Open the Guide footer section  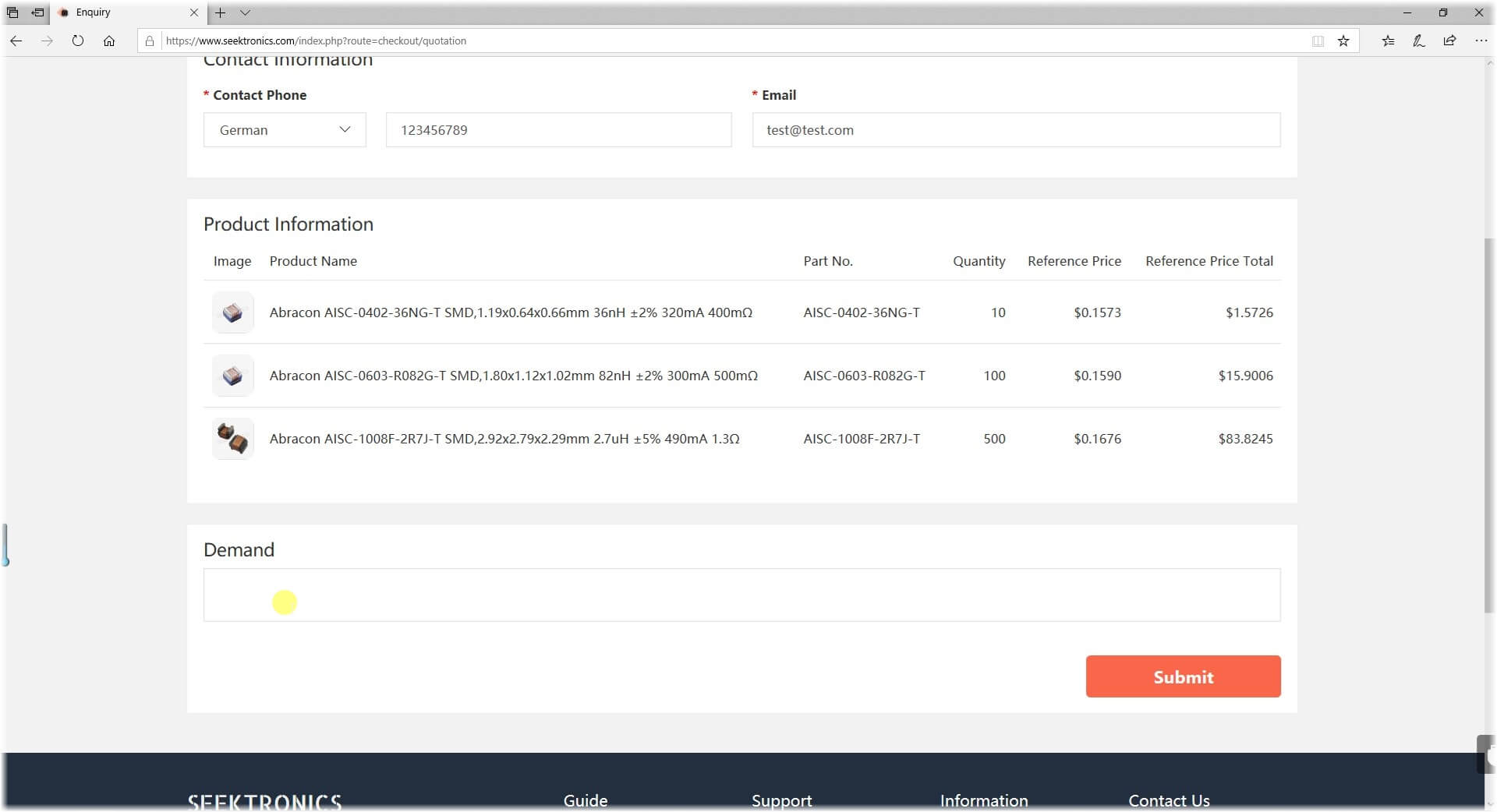[x=586, y=800]
